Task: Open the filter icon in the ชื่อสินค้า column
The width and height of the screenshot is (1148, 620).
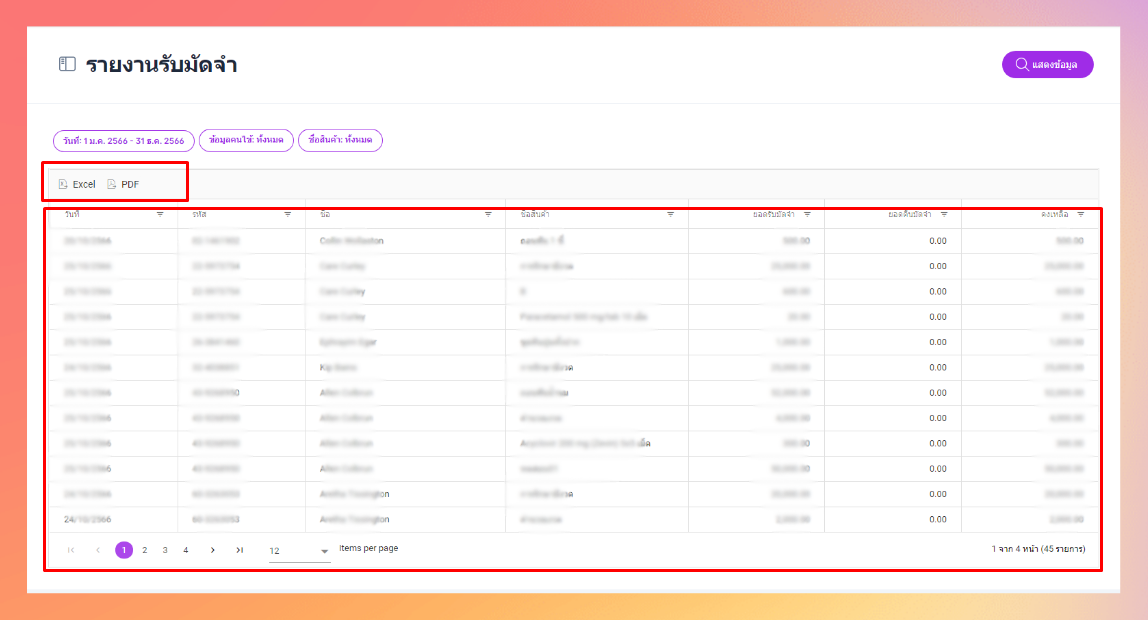Action: pyautogui.click(x=671, y=214)
